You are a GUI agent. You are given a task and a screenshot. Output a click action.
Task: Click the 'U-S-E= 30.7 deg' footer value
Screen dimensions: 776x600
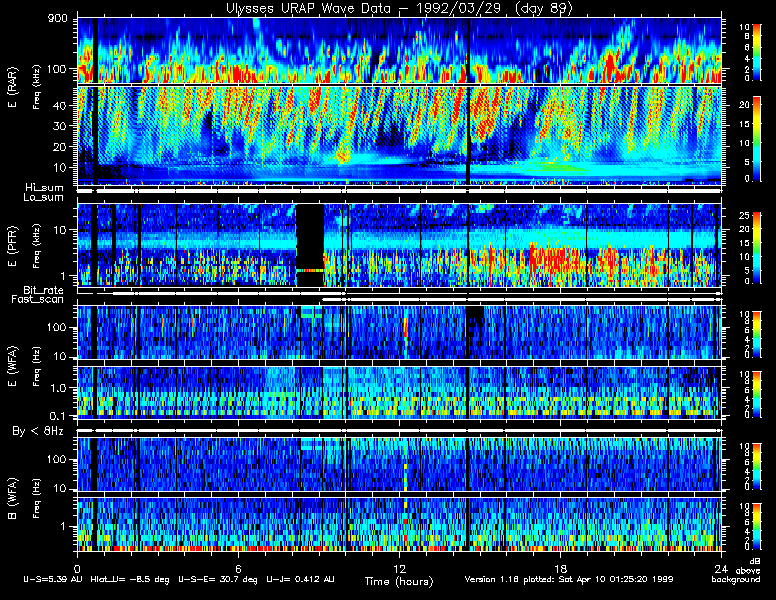(x=218, y=579)
